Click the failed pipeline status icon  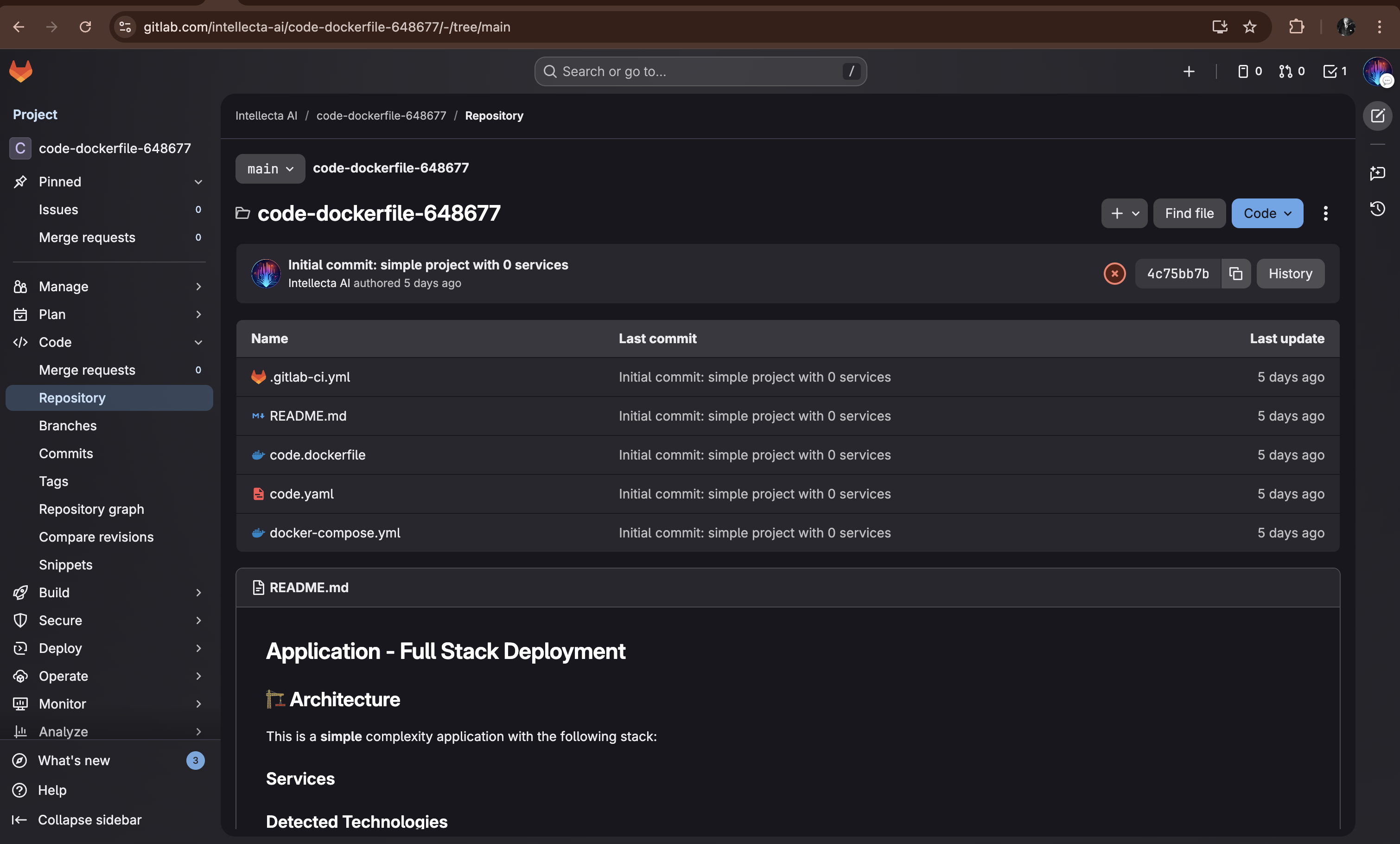(x=1114, y=274)
